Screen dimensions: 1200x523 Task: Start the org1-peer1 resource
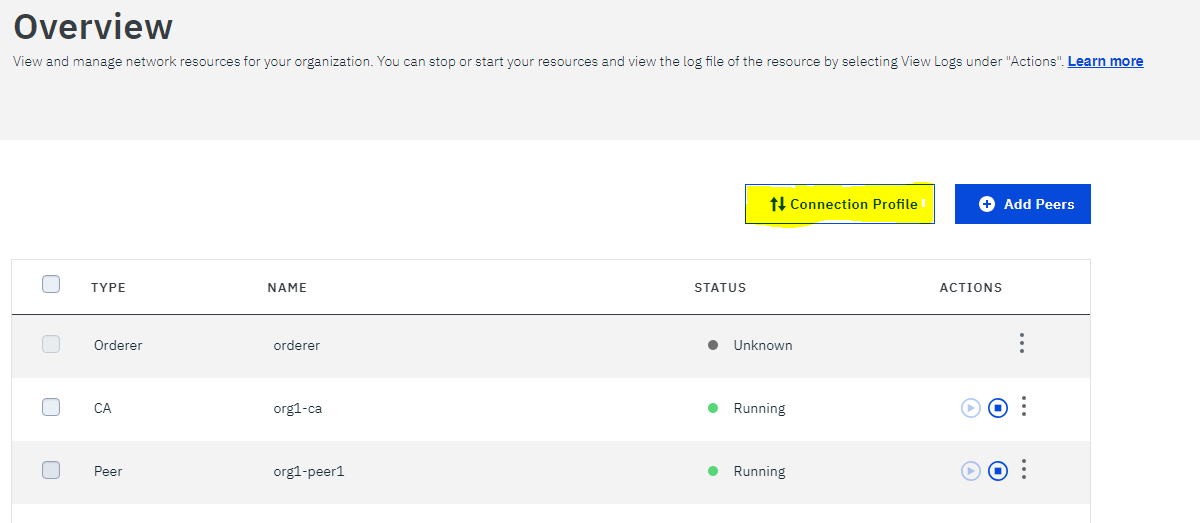(x=970, y=471)
